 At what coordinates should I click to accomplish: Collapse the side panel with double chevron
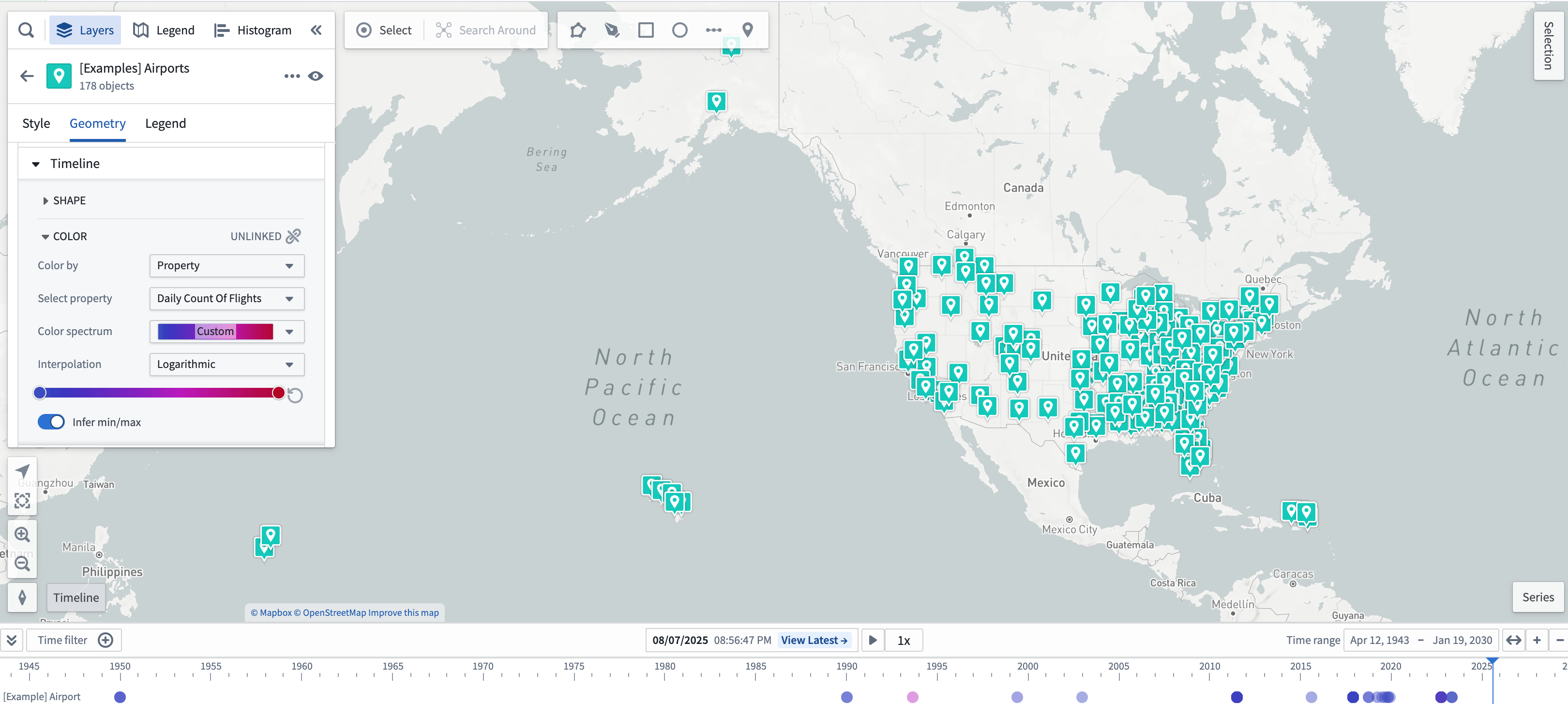[x=316, y=30]
